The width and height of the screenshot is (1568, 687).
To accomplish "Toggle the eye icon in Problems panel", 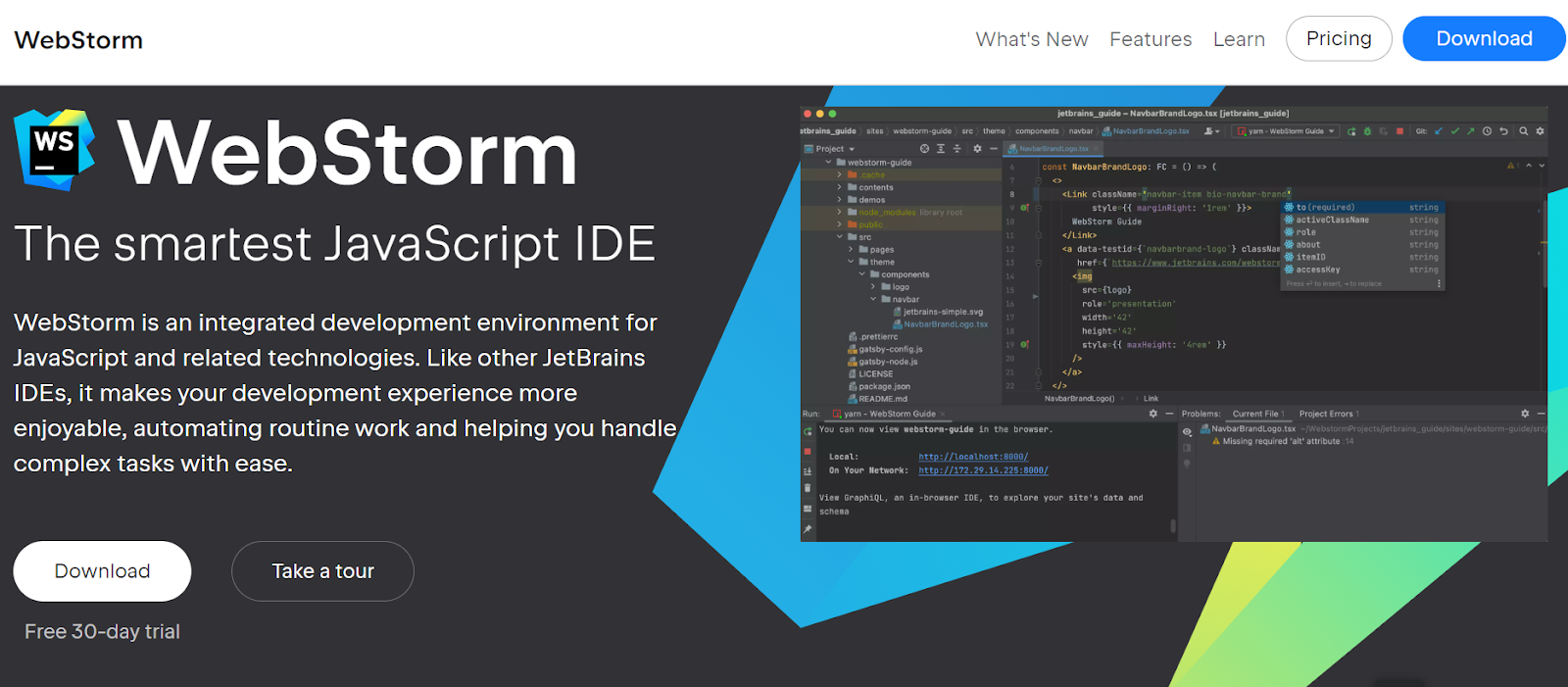I will click(1187, 432).
